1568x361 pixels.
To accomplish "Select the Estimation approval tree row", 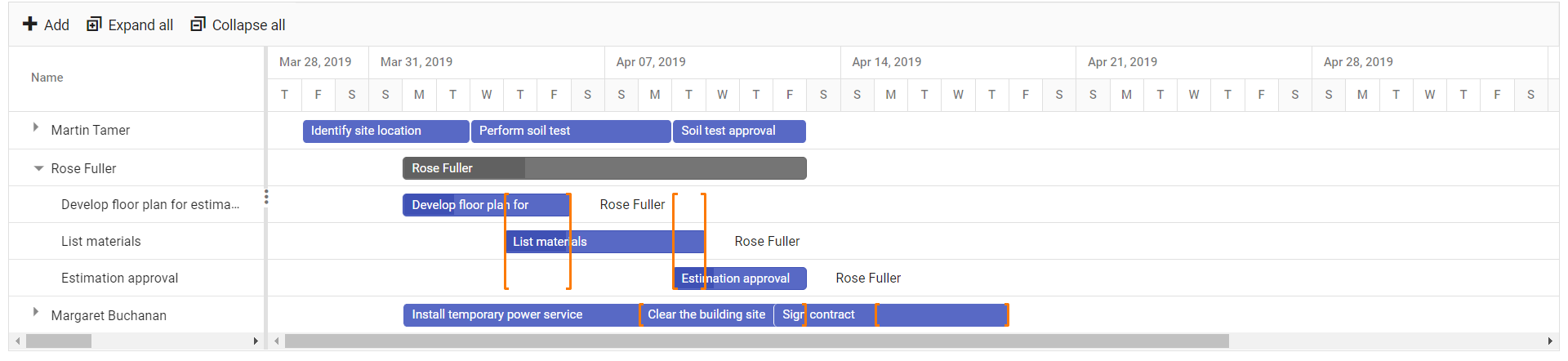I will [136, 278].
